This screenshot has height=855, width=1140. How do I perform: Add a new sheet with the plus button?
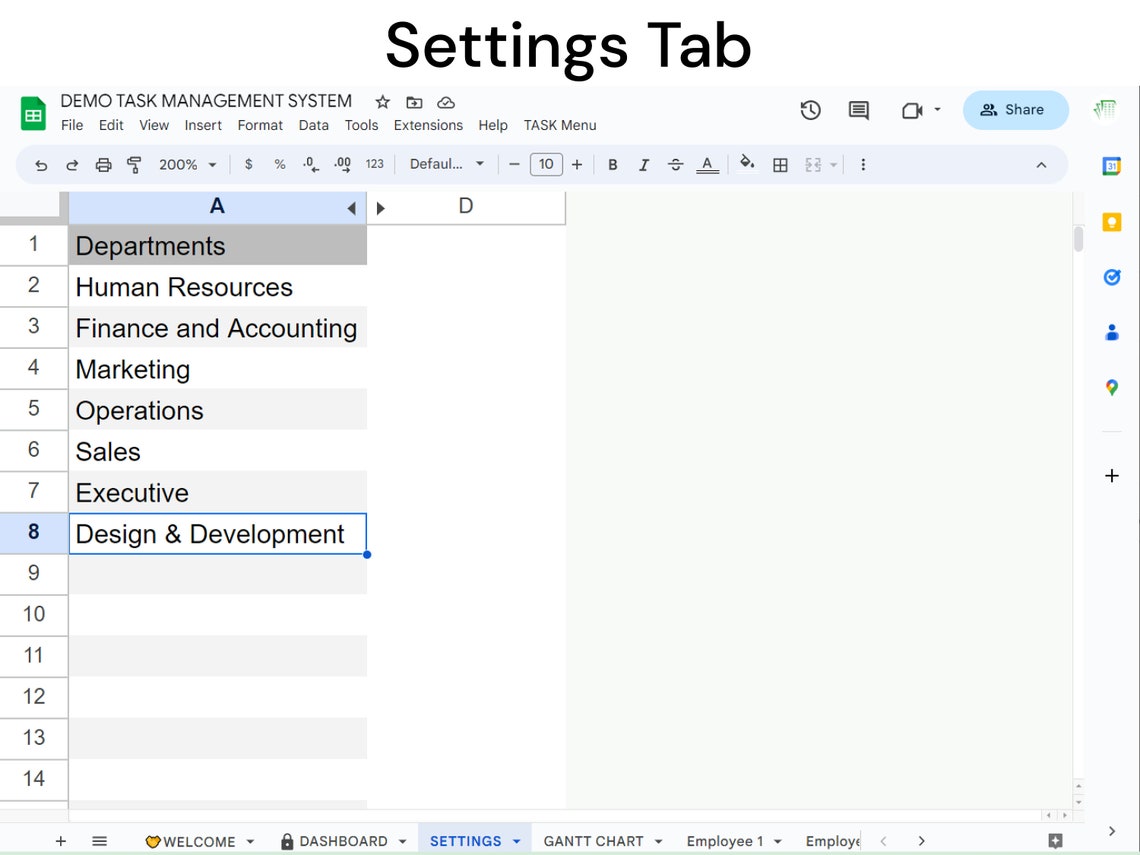click(61, 841)
